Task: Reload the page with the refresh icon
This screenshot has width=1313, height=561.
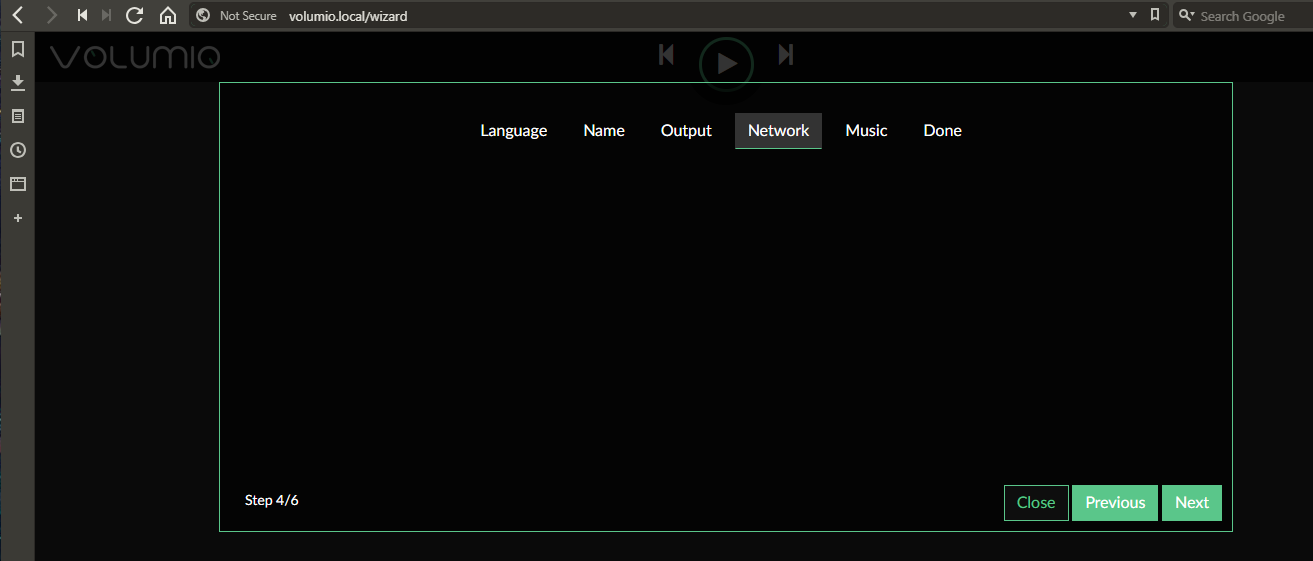Action: 134,15
